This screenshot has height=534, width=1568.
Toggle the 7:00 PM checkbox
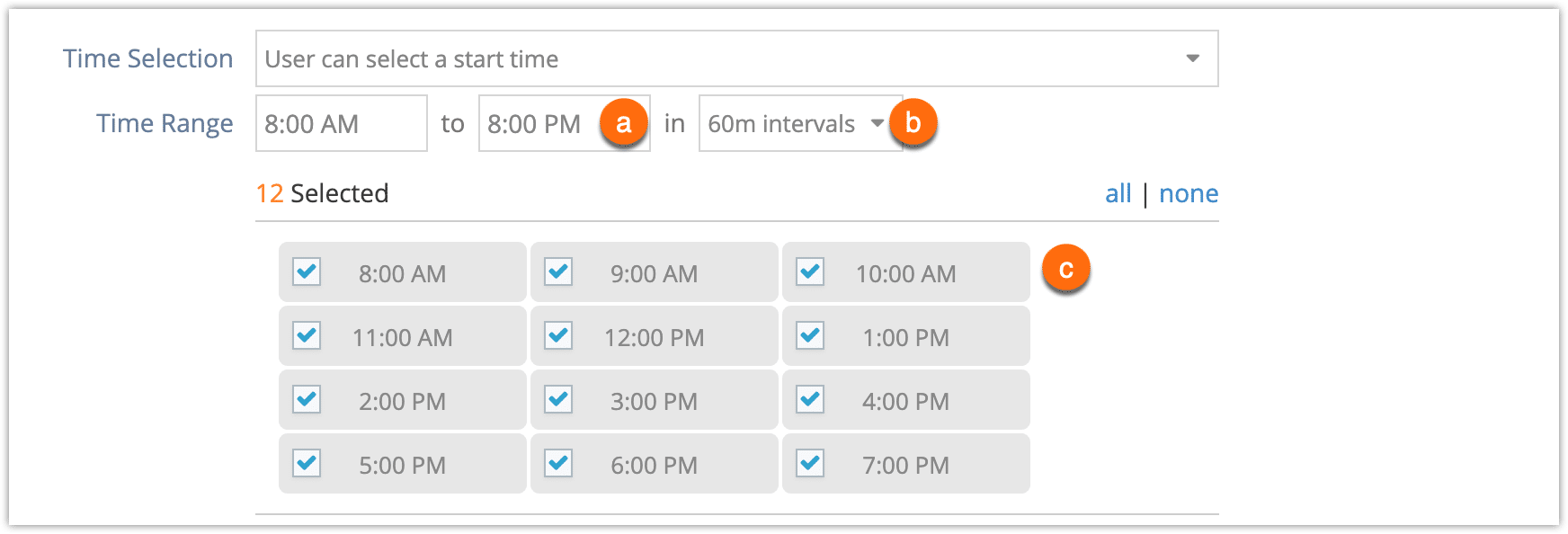tap(810, 462)
